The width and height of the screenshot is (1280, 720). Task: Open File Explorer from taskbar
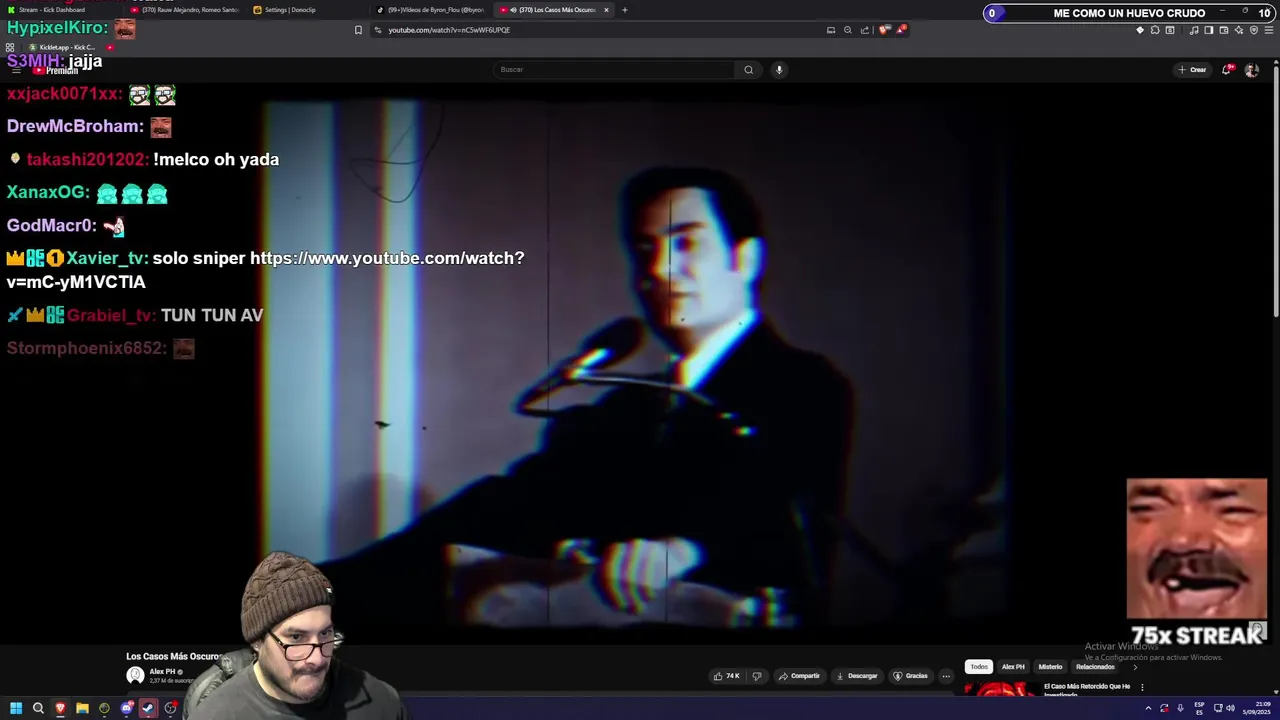pyautogui.click(x=82, y=708)
